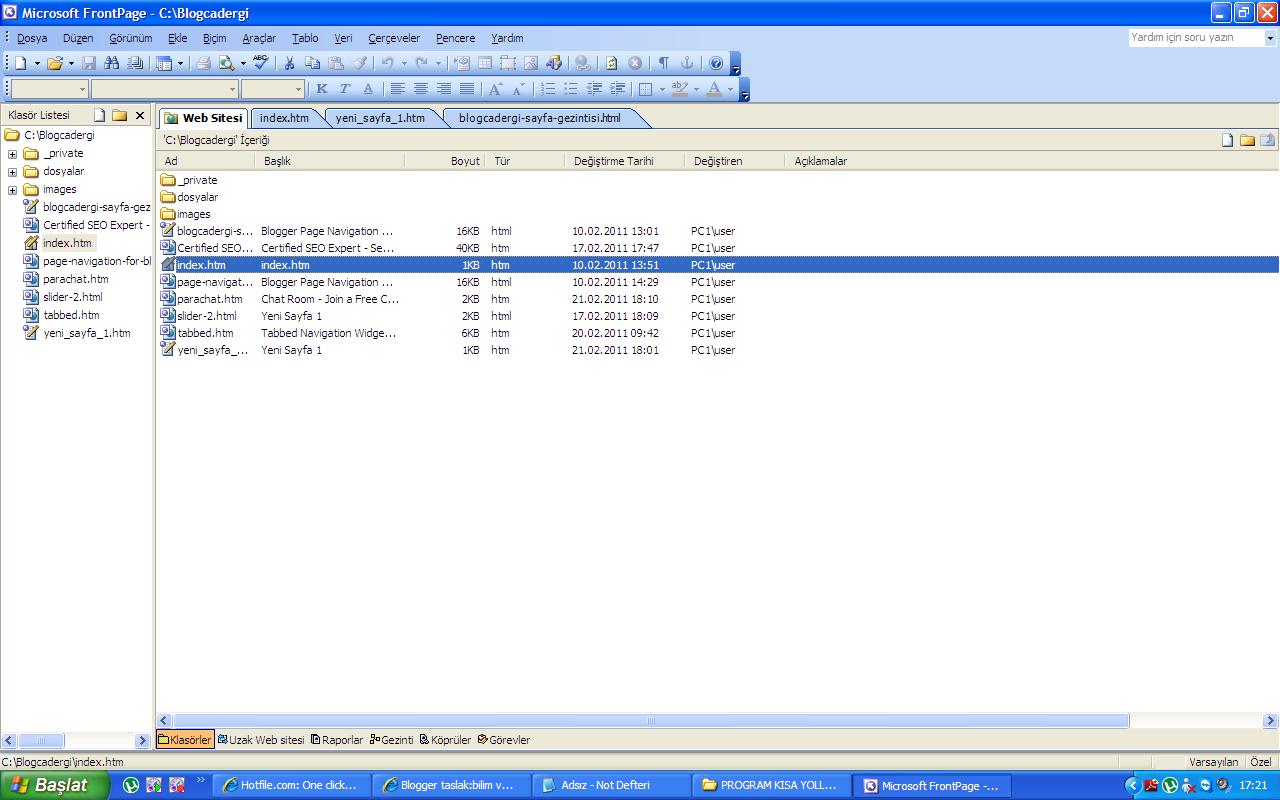Toggle underline formatting in the toolbar
Image resolution: width=1280 pixels, height=800 pixels.
click(368, 89)
